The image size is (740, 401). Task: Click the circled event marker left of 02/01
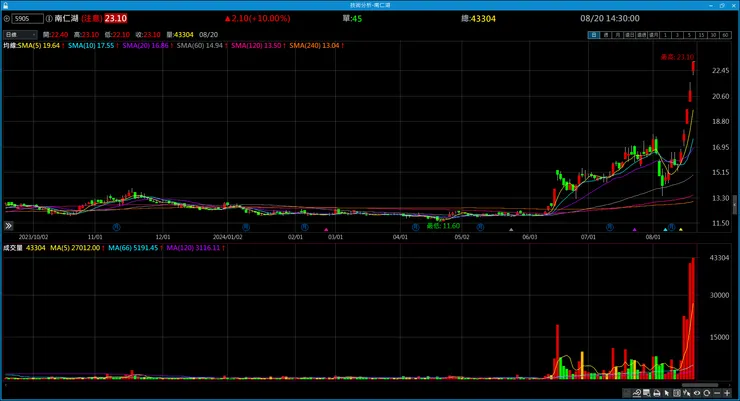pyautogui.click(x=304, y=227)
